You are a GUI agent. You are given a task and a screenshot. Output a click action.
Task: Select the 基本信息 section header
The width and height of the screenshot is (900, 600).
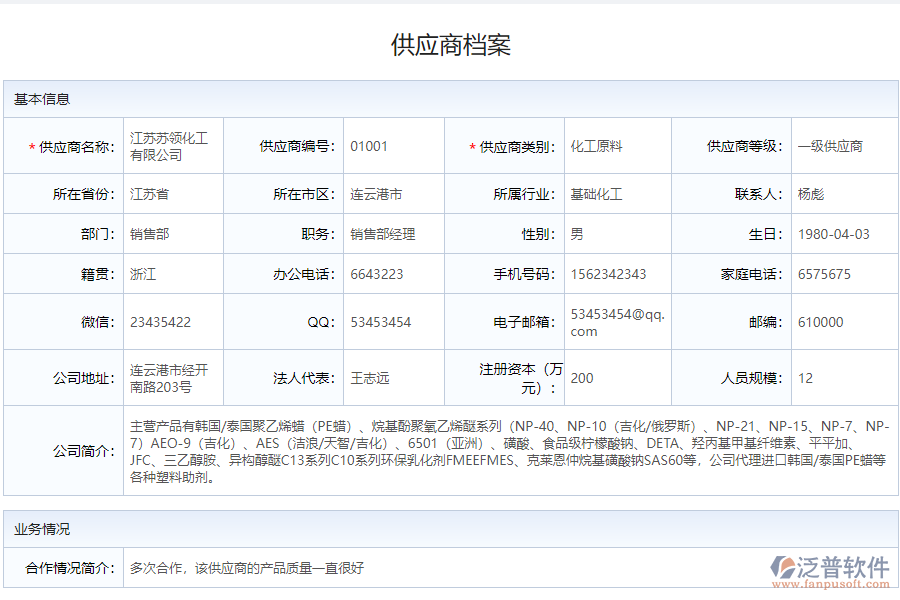tap(40, 98)
